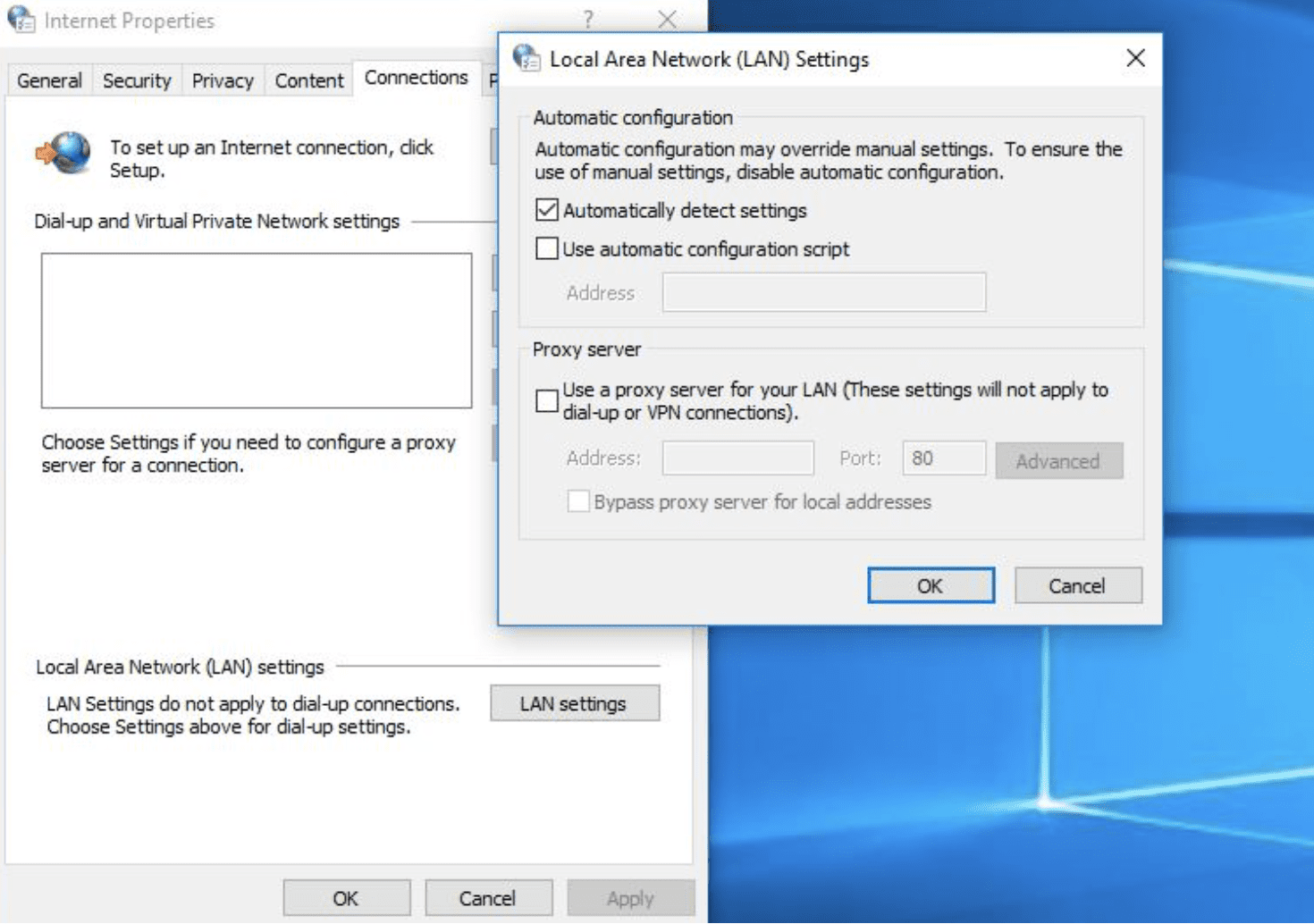The width and height of the screenshot is (1314, 924).
Task: Click the LAN Settings dialog title icon
Action: pos(526,59)
